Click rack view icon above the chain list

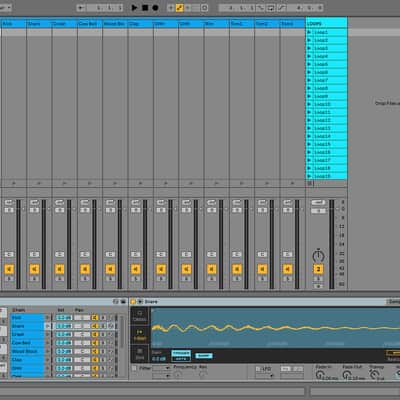coord(116,302)
